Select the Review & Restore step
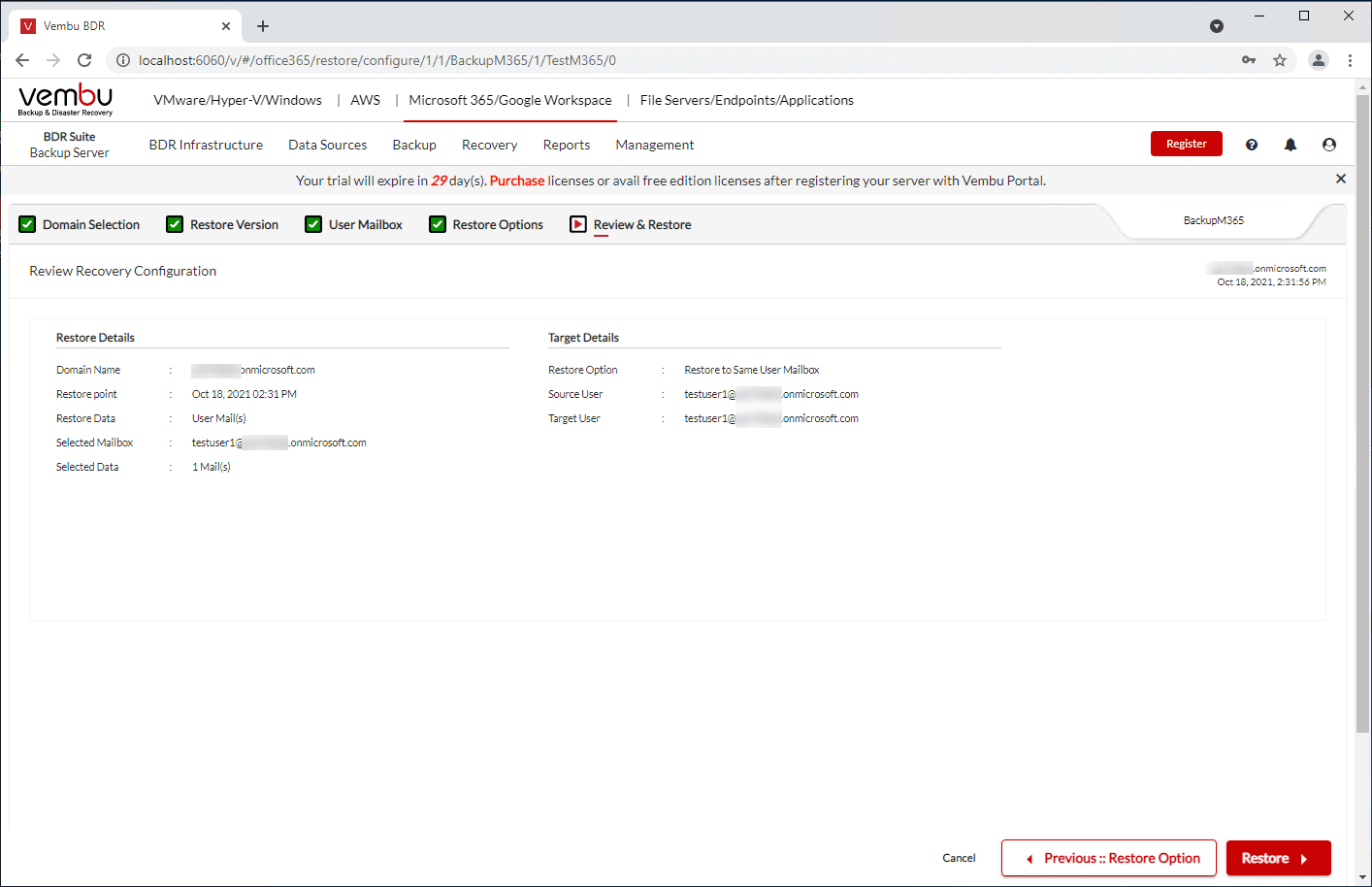 click(x=642, y=224)
